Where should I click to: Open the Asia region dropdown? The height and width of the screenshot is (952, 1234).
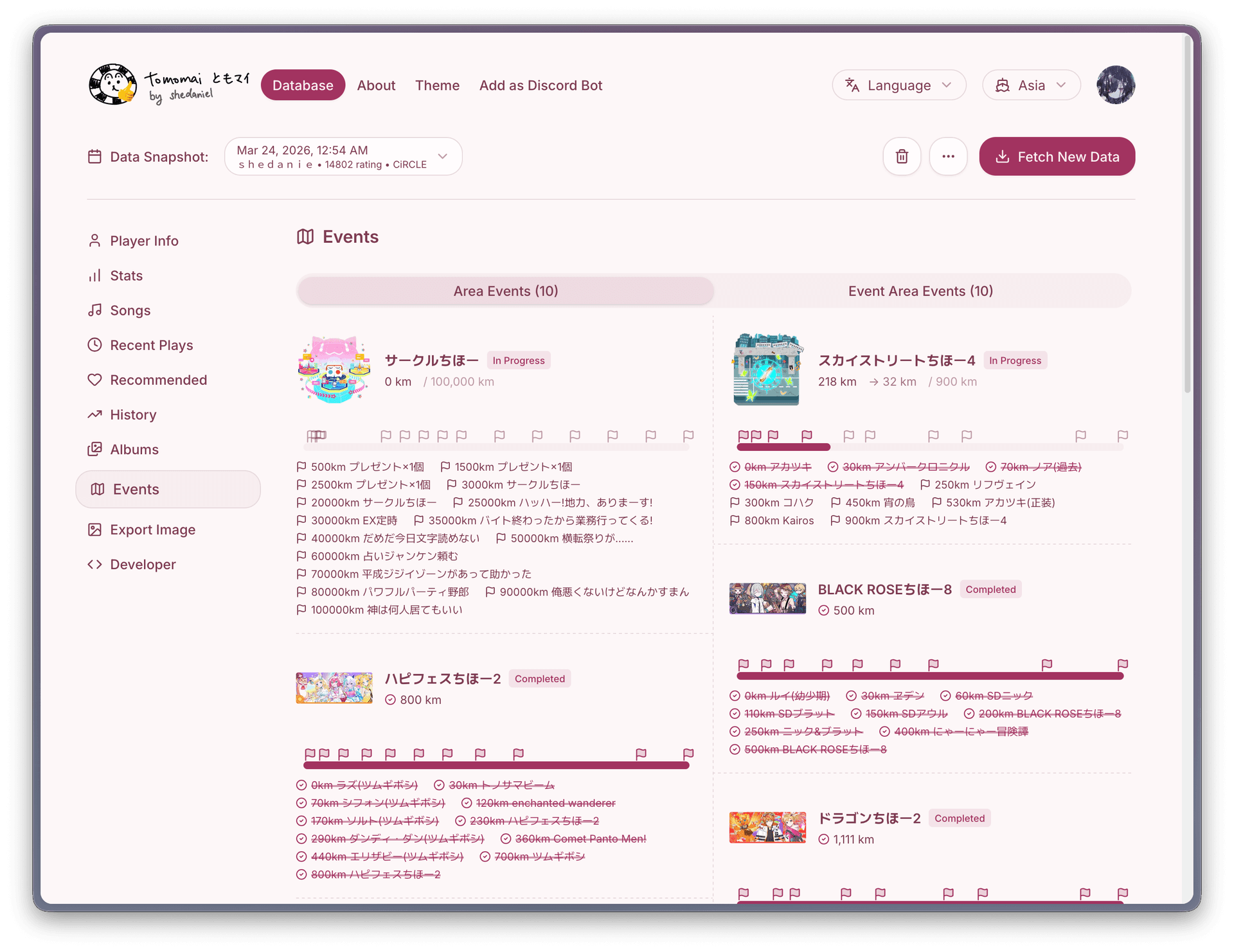(x=1030, y=85)
